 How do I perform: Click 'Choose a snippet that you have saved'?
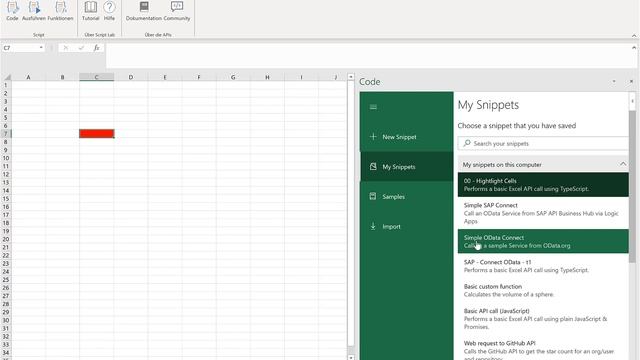point(517,125)
